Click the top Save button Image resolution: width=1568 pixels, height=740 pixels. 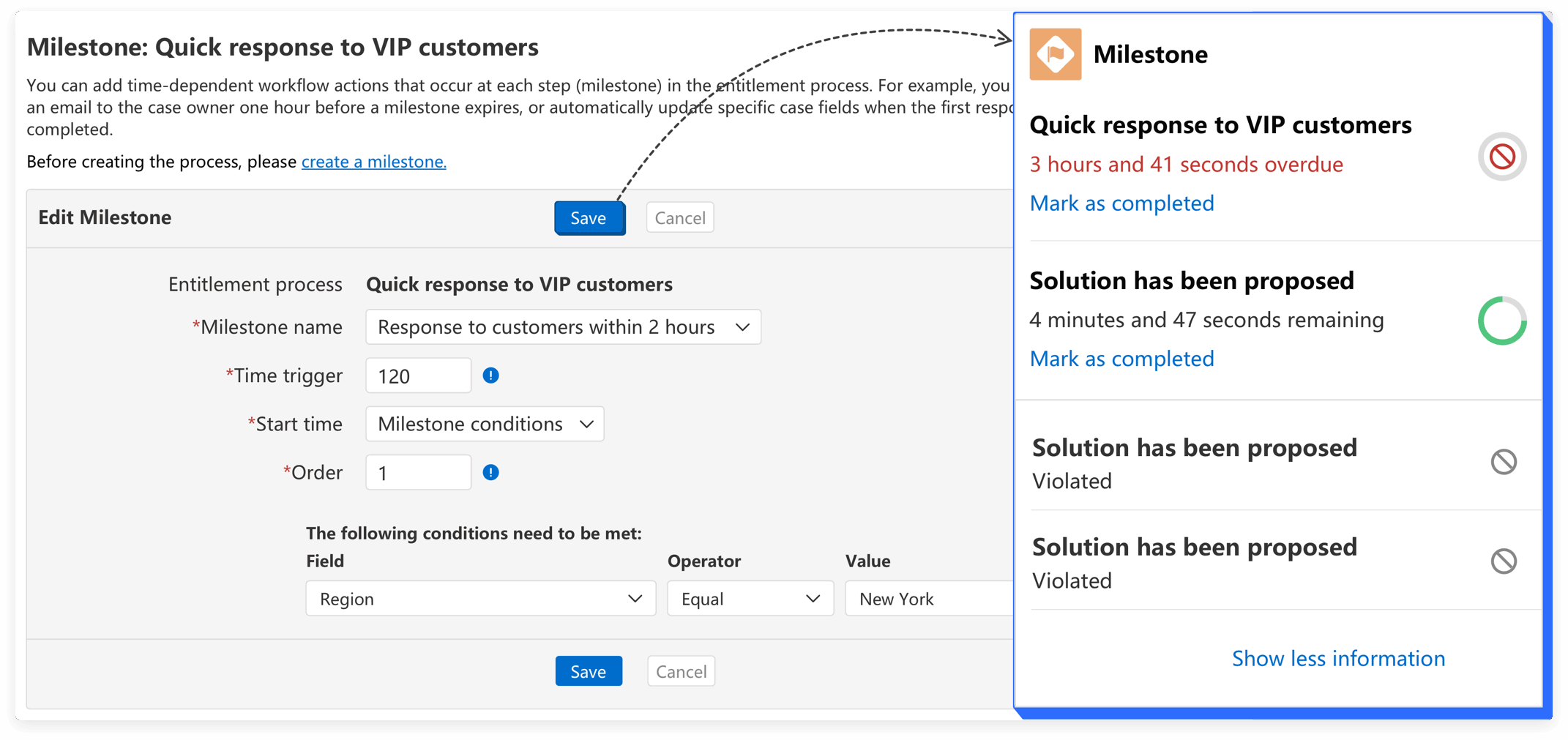pos(589,218)
